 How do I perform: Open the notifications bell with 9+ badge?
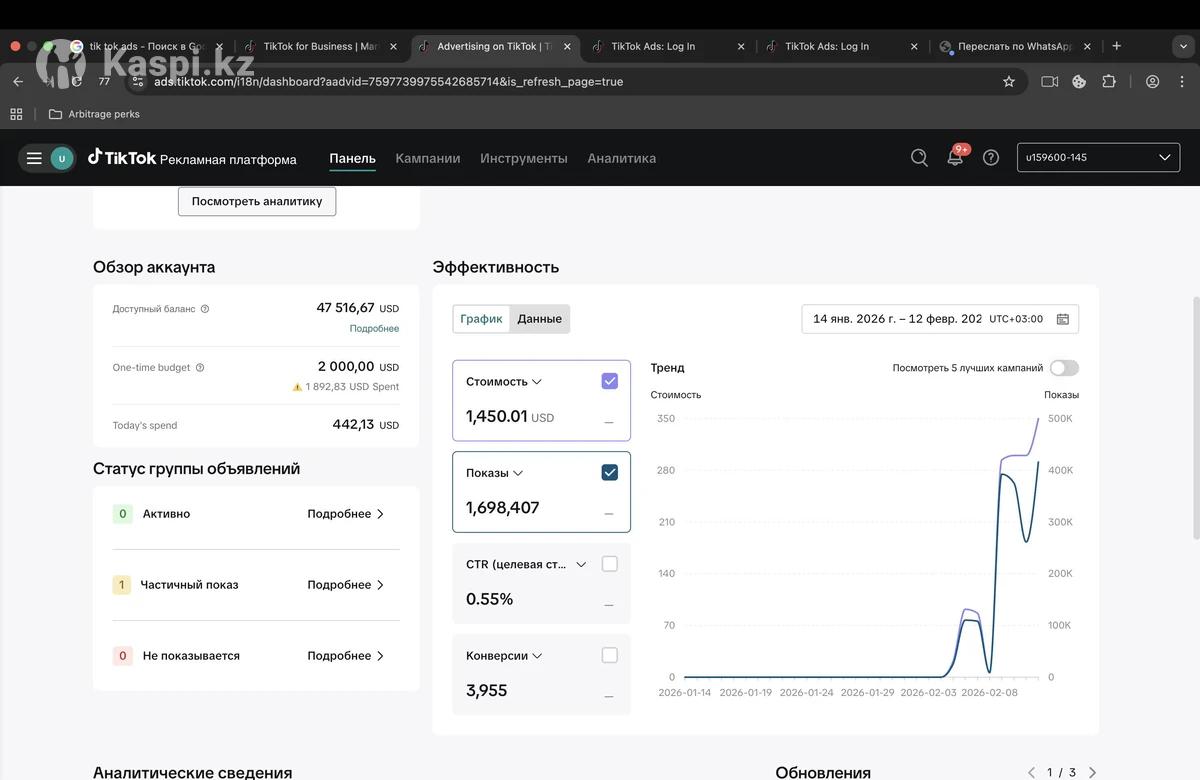[x=955, y=158]
